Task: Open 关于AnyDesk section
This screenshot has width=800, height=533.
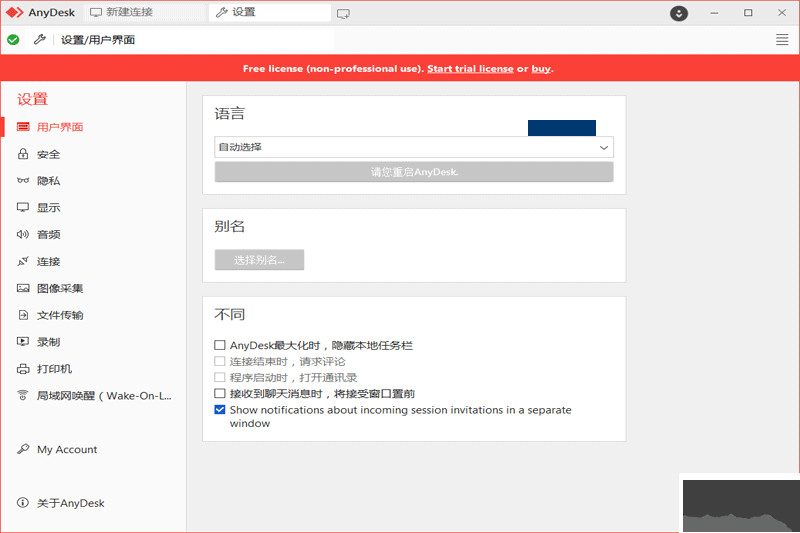Action: tap(70, 503)
